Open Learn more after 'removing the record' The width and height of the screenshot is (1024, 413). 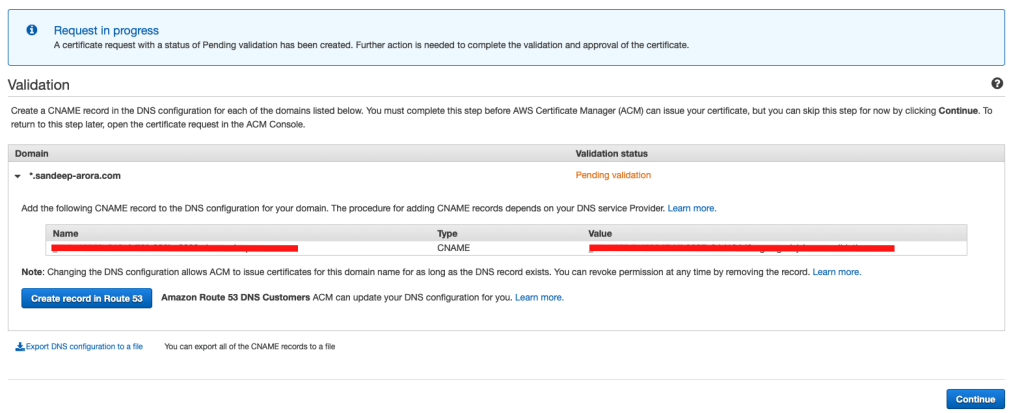point(837,272)
